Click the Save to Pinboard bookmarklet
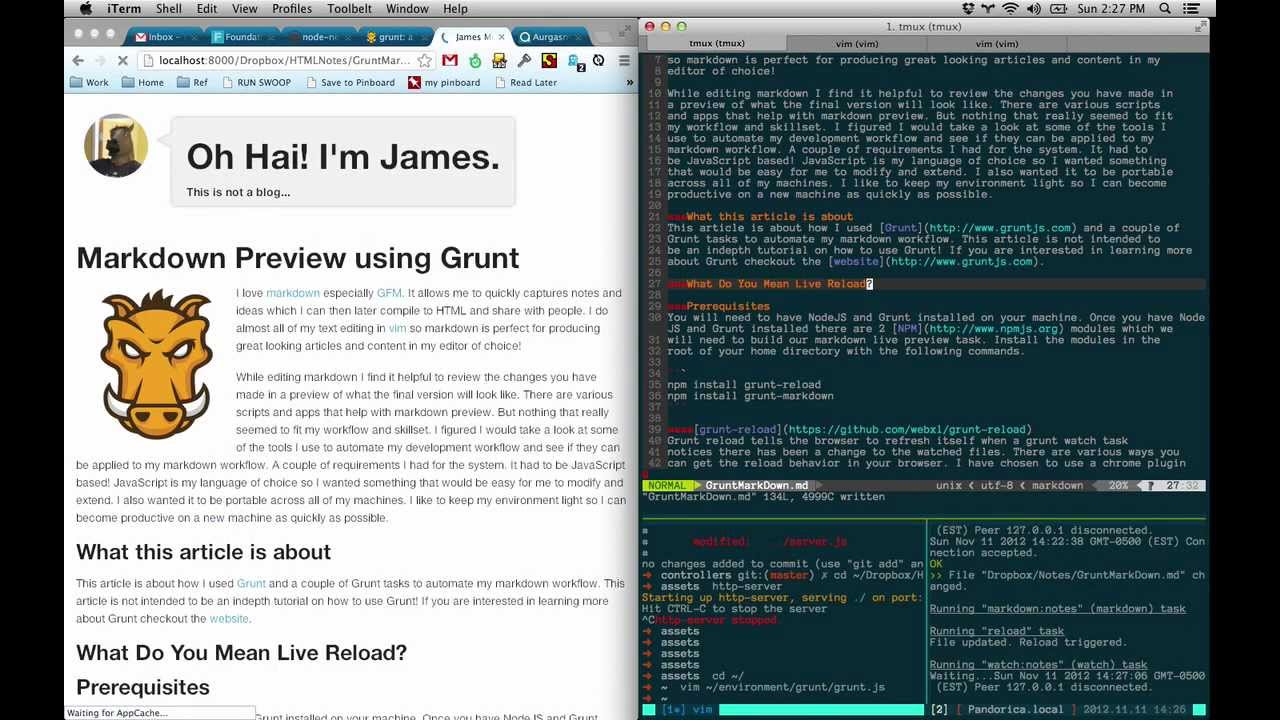Image resolution: width=1280 pixels, height=720 pixels. (x=349, y=83)
